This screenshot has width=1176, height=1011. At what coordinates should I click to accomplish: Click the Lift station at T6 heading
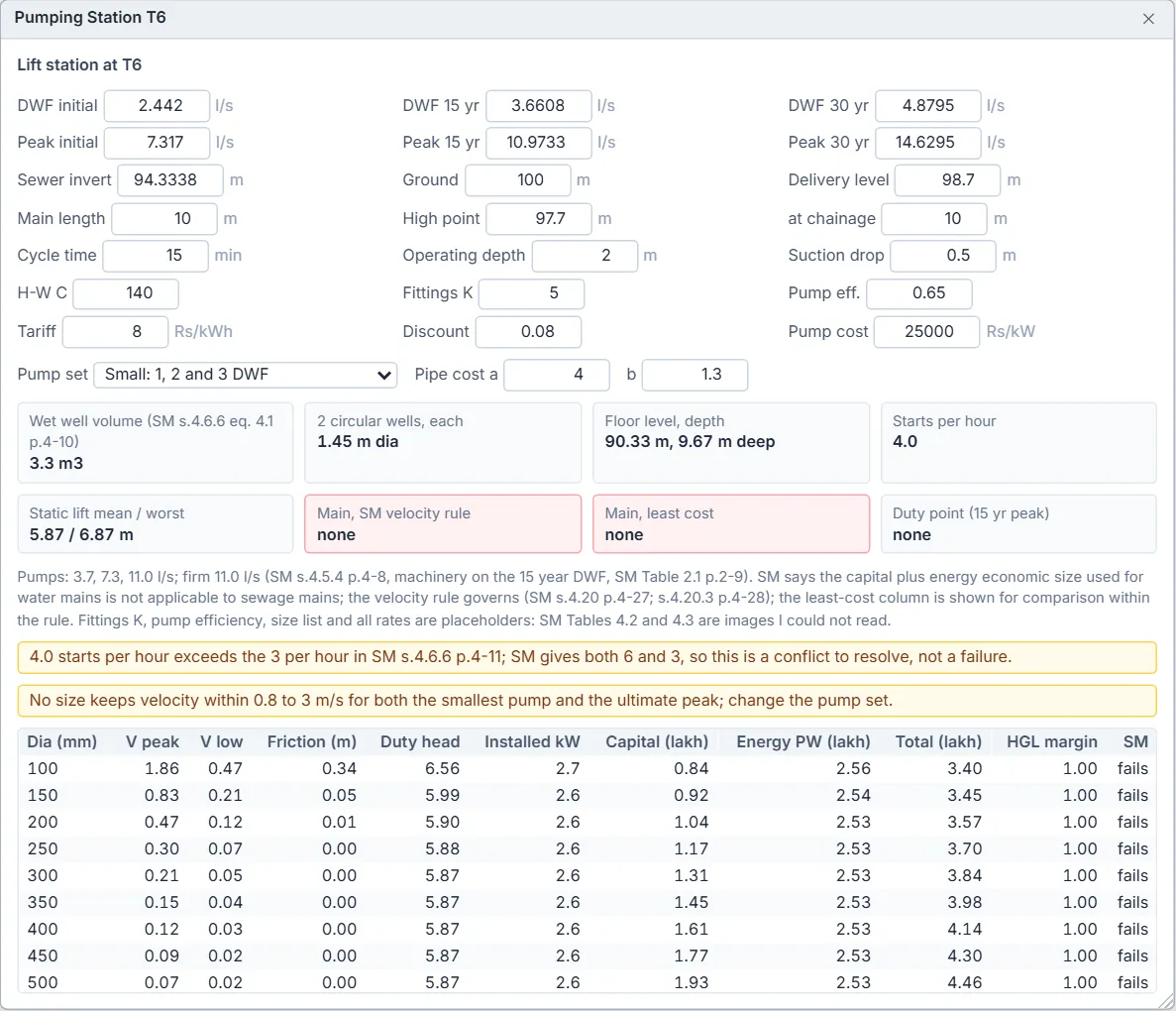pos(79,65)
